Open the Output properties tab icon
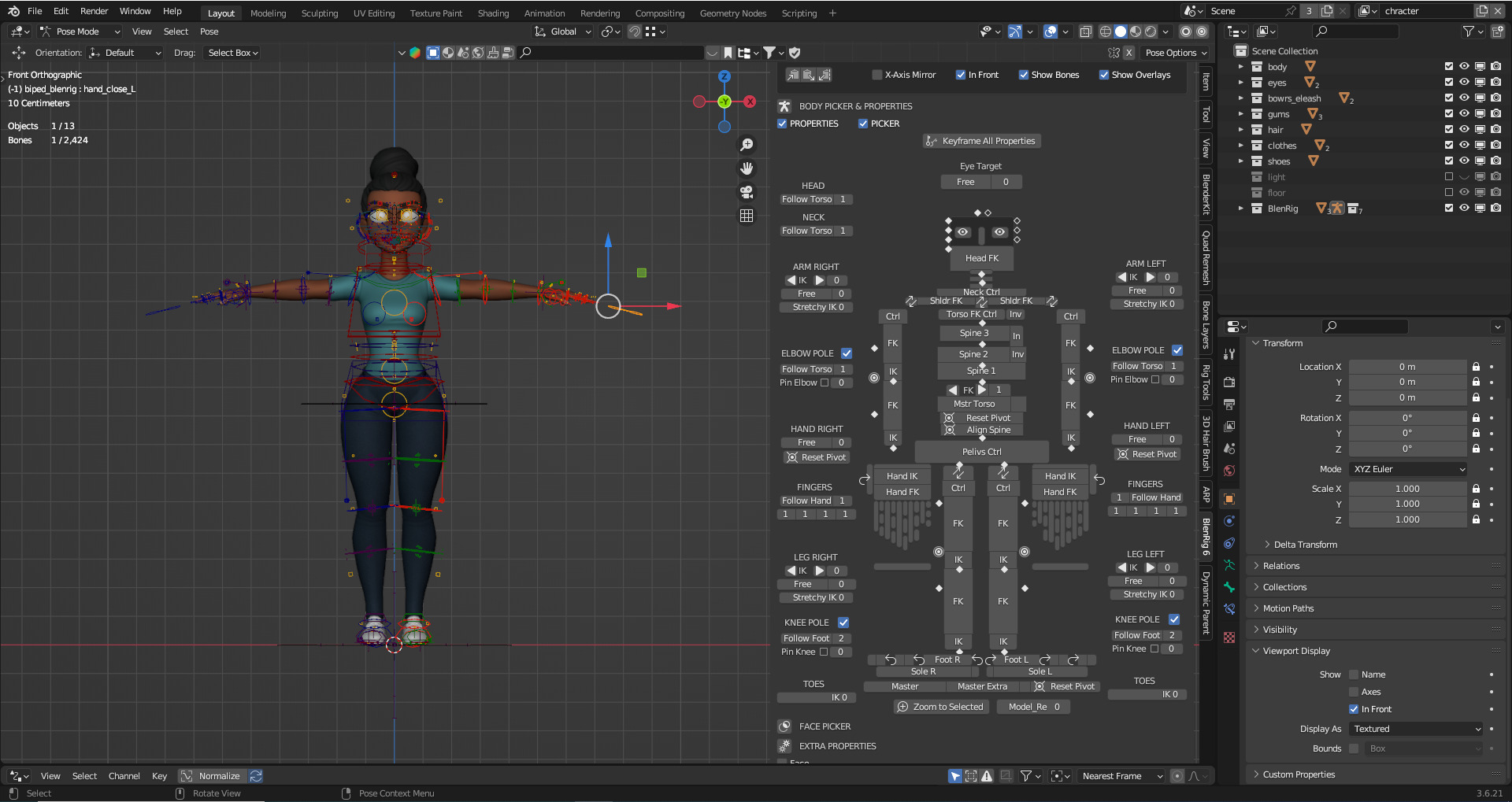The width and height of the screenshot is (1512, 802). (1229, 404)
